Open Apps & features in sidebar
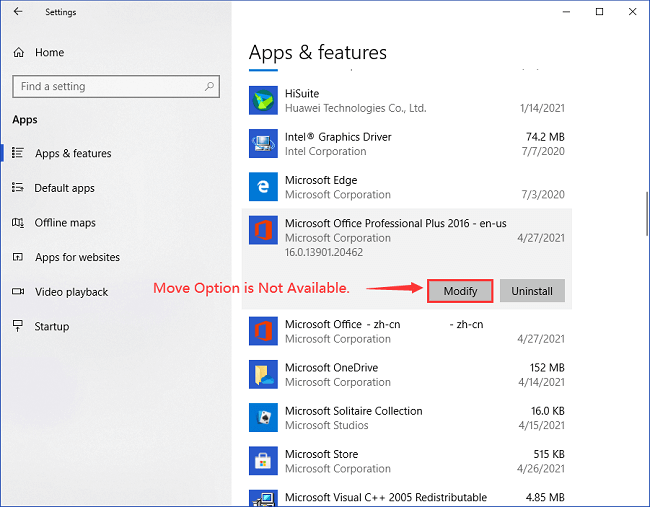 pyautogui.click(x=73, y=153)
